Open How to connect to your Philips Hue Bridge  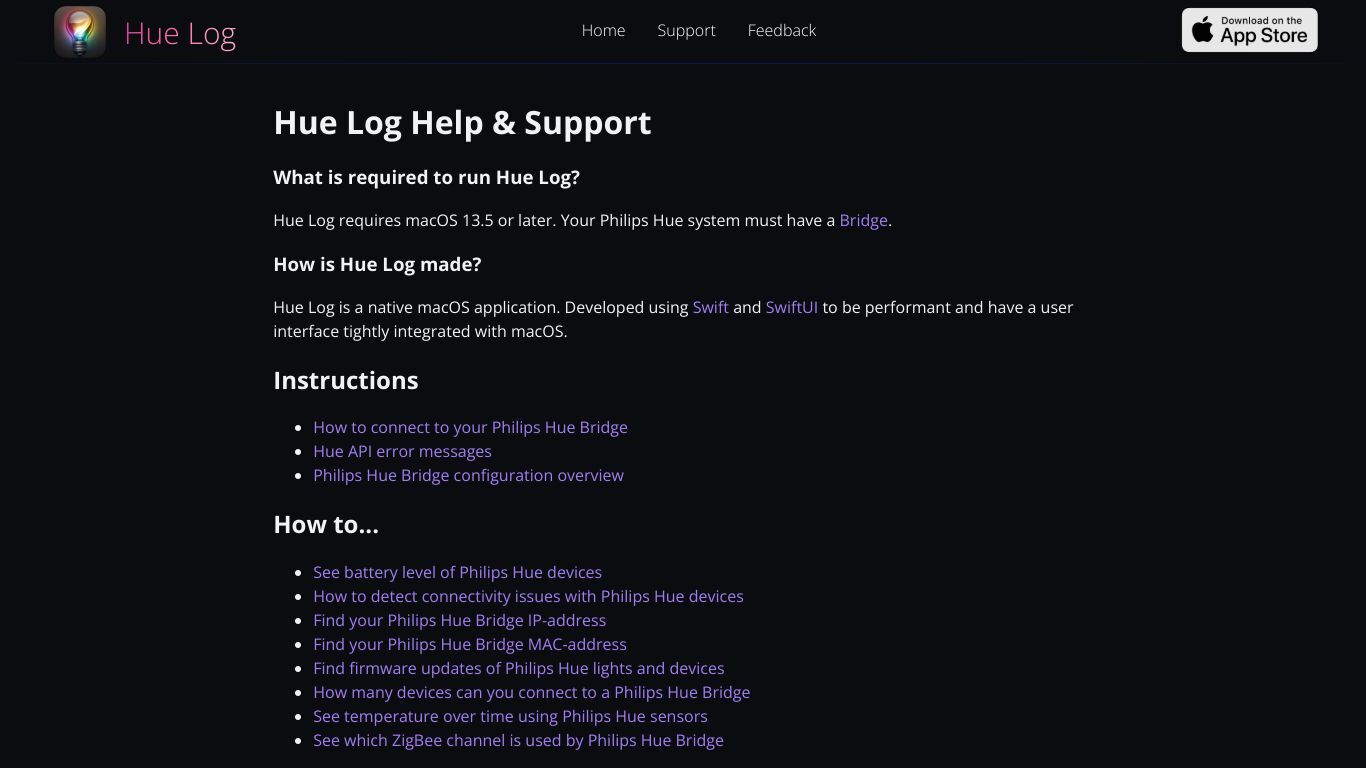[470, 427]
